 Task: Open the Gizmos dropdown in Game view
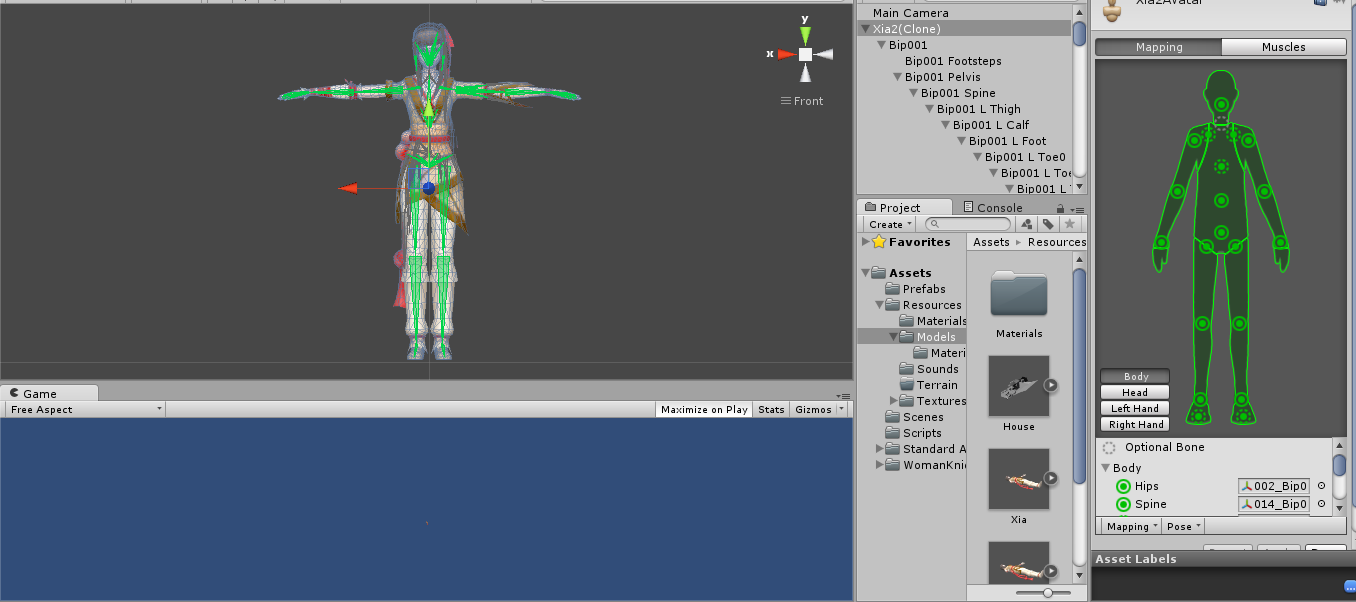pos(819,409)
